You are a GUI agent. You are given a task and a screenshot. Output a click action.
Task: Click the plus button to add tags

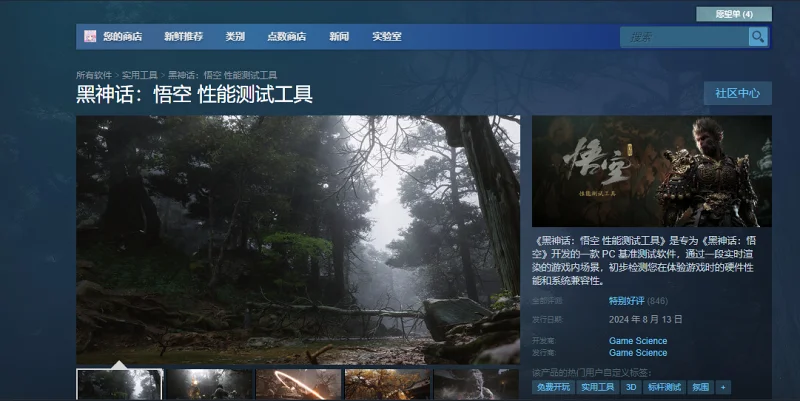pos(723,387)
